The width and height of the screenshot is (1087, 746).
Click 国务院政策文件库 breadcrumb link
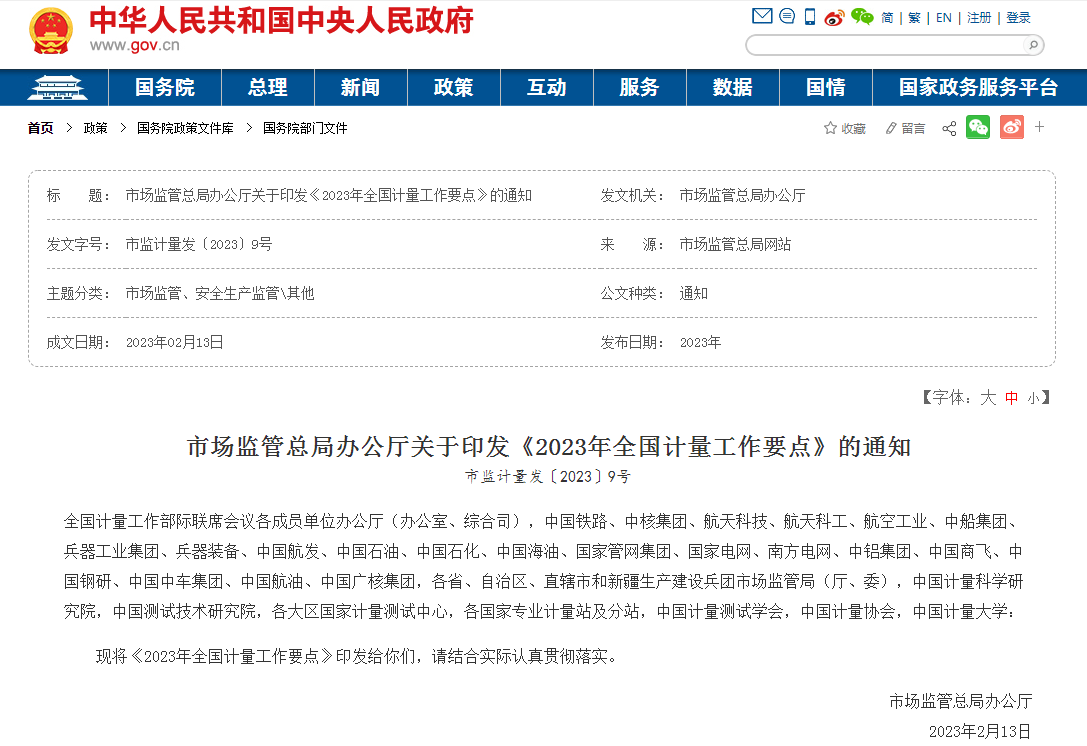[x=185, y=128]
